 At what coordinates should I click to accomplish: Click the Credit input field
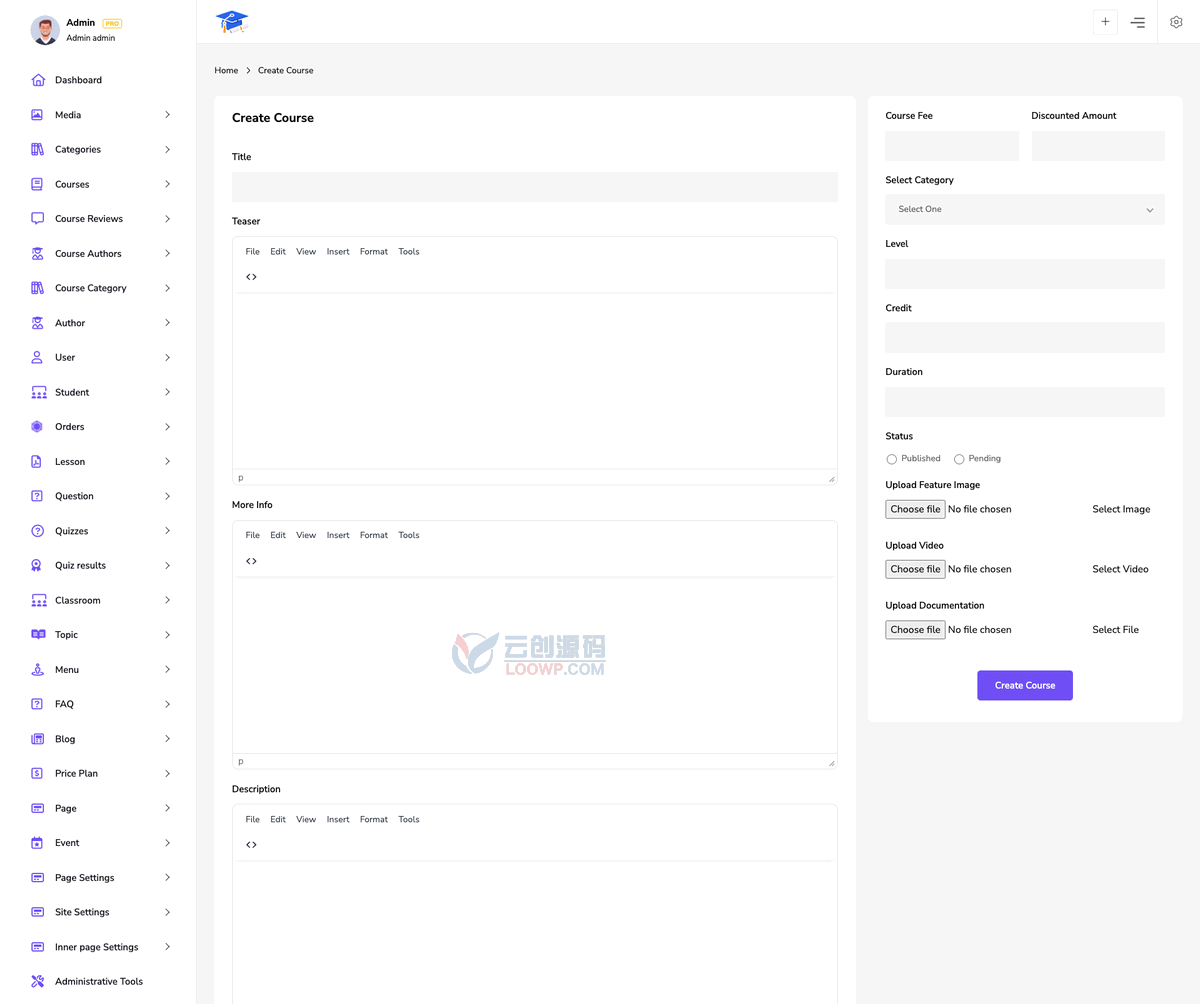[1025, 338]
